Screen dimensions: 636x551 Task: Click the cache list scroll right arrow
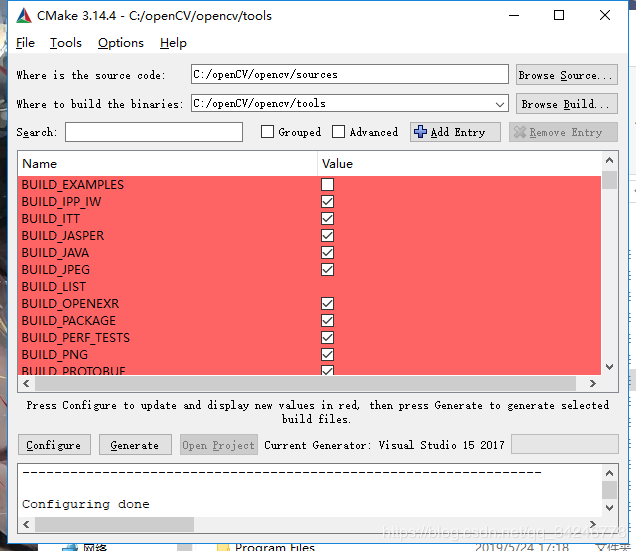pyautogui.click(x=593, y=383)
